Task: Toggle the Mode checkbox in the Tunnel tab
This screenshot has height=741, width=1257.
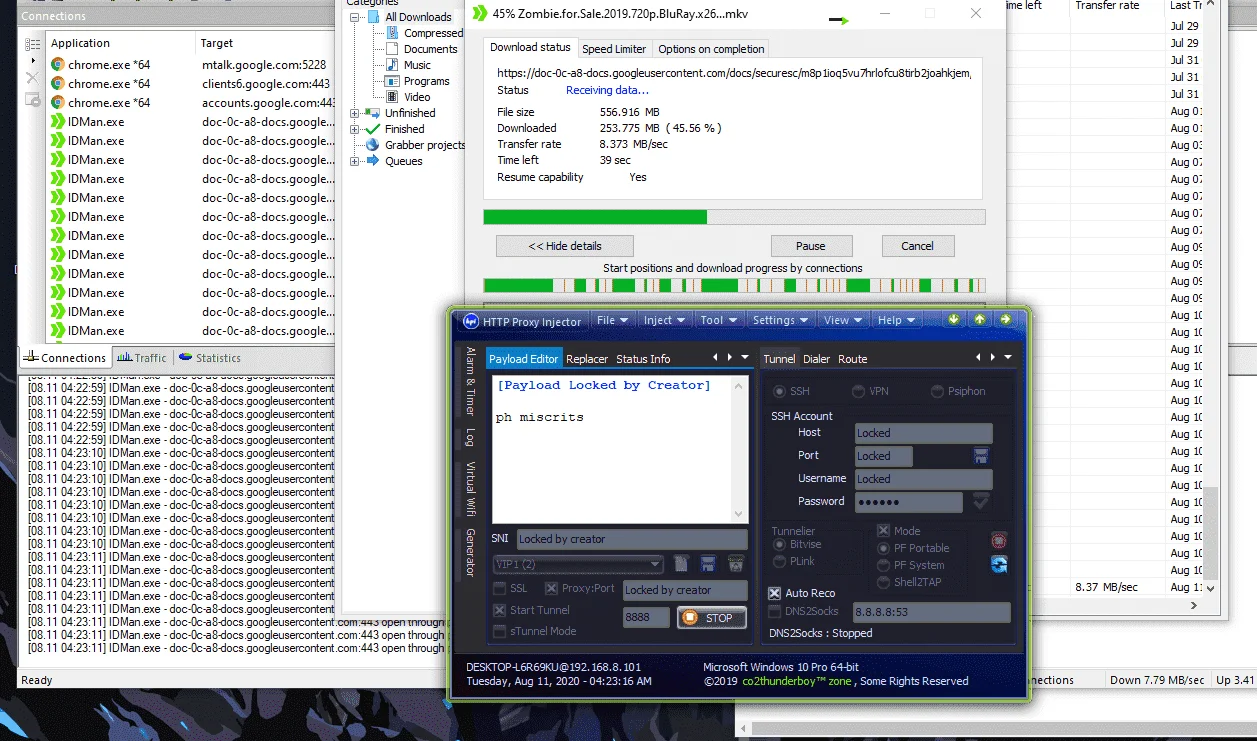Action: pos(883,531)
